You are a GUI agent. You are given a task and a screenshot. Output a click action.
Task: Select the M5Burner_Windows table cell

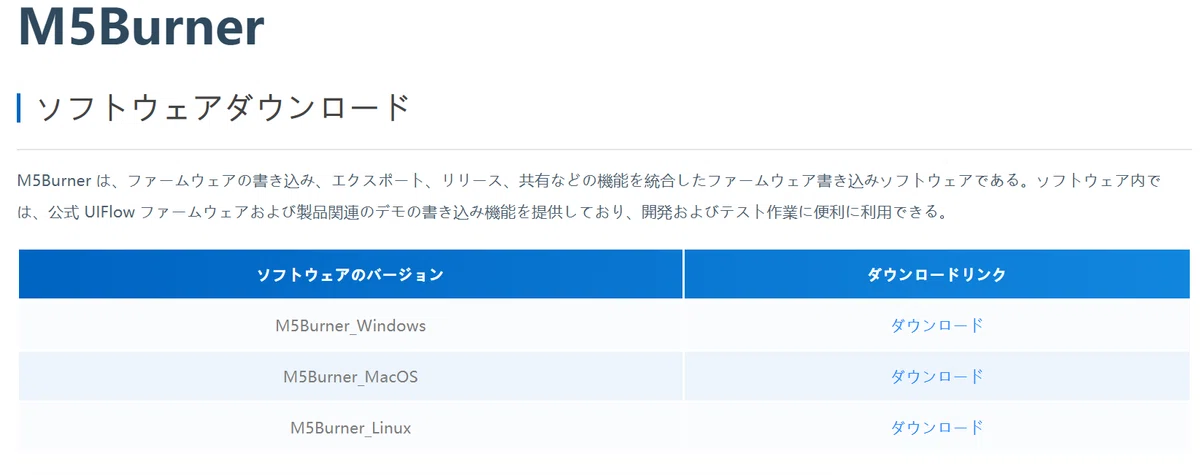[x=351, y=325]
